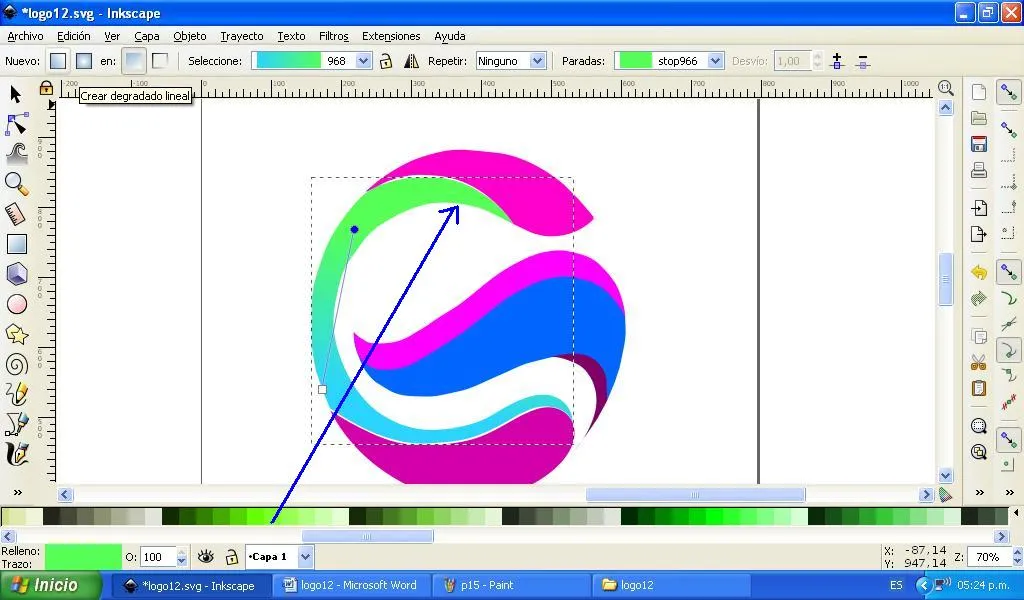
Task: Click the undo arrow icon
Action: (x=978, y=272)
